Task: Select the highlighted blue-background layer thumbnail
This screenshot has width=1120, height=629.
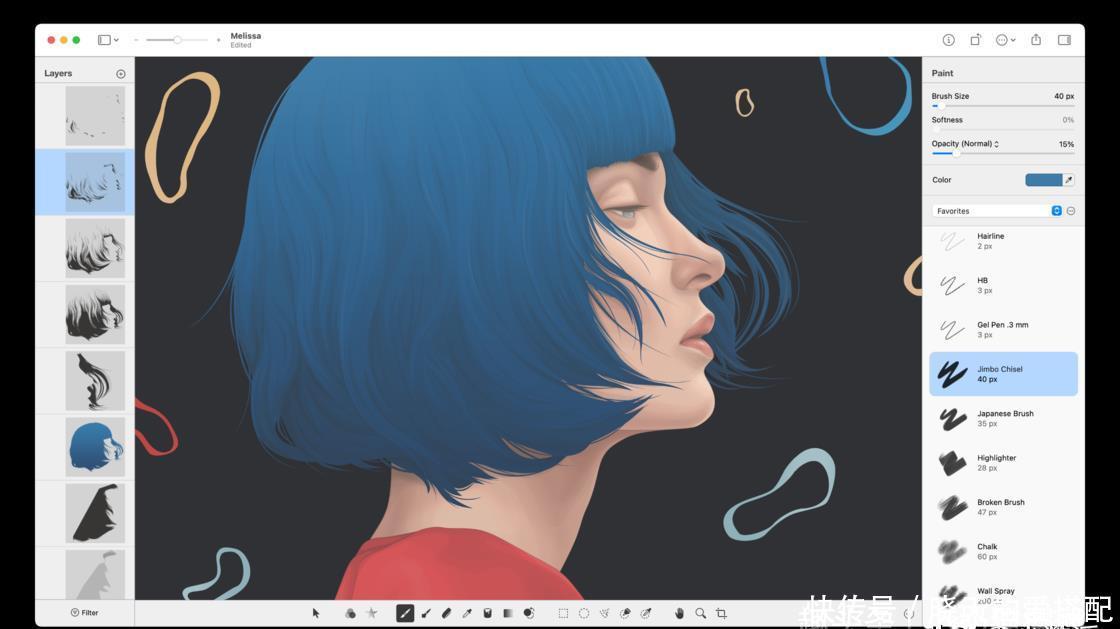Action: coord(95,182)
